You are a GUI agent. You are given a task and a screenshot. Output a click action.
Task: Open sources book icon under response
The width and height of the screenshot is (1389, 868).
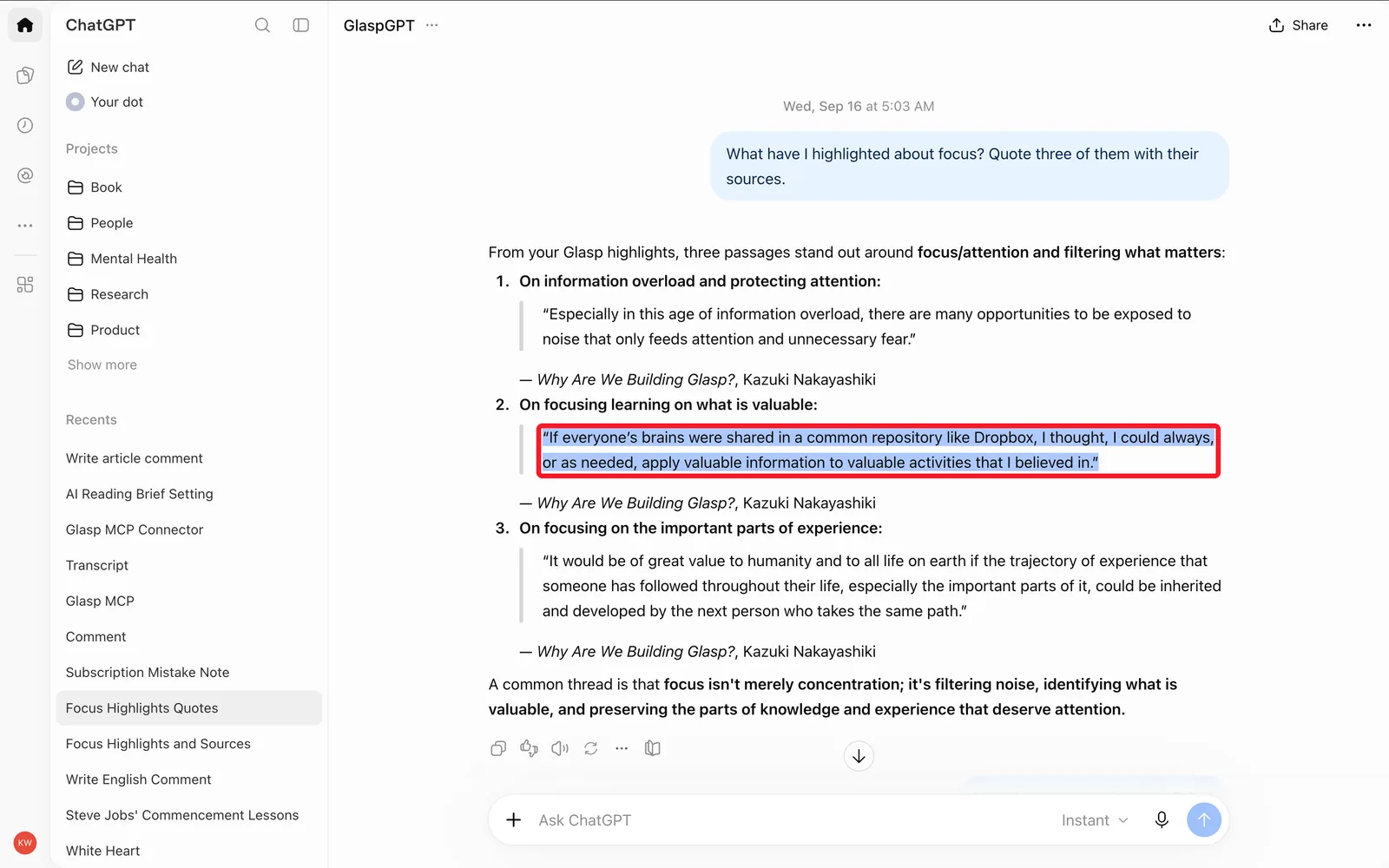point(653,748)
